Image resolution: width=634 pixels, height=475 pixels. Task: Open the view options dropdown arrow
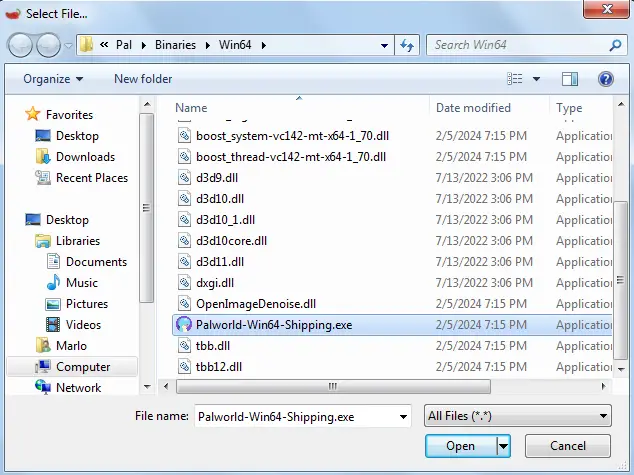click(536, 79)
